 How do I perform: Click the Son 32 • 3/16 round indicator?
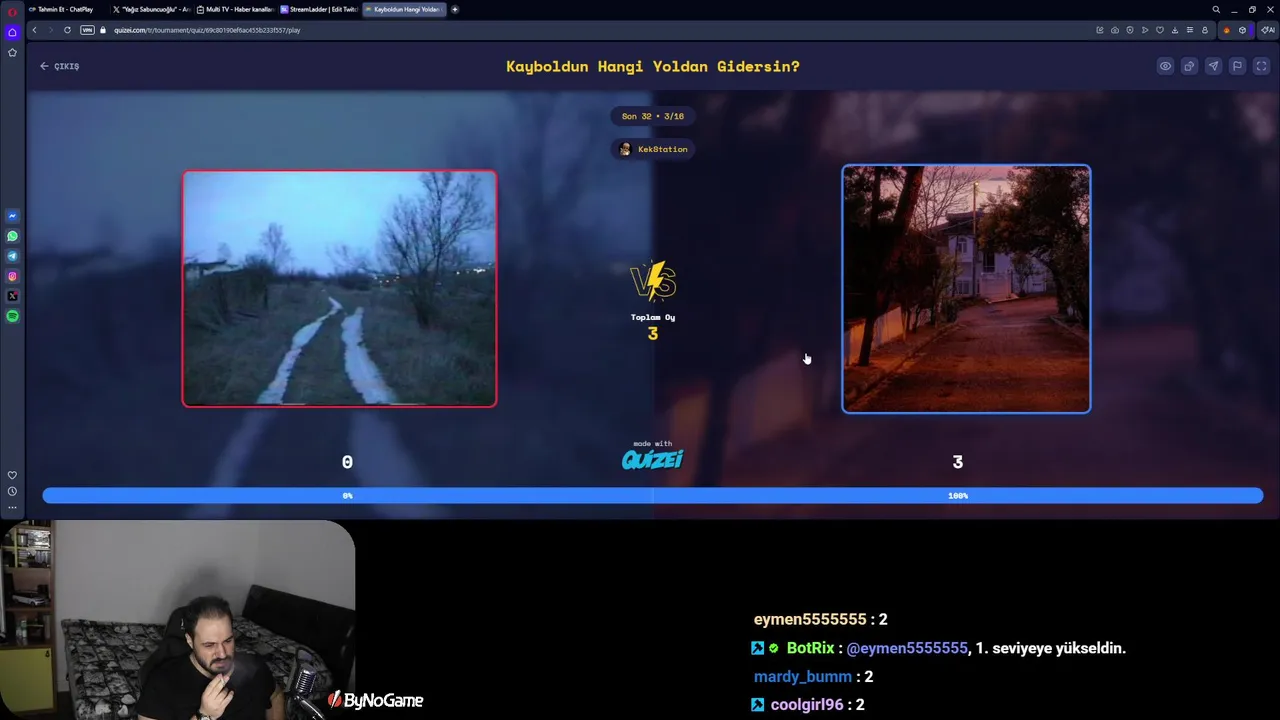653,116
